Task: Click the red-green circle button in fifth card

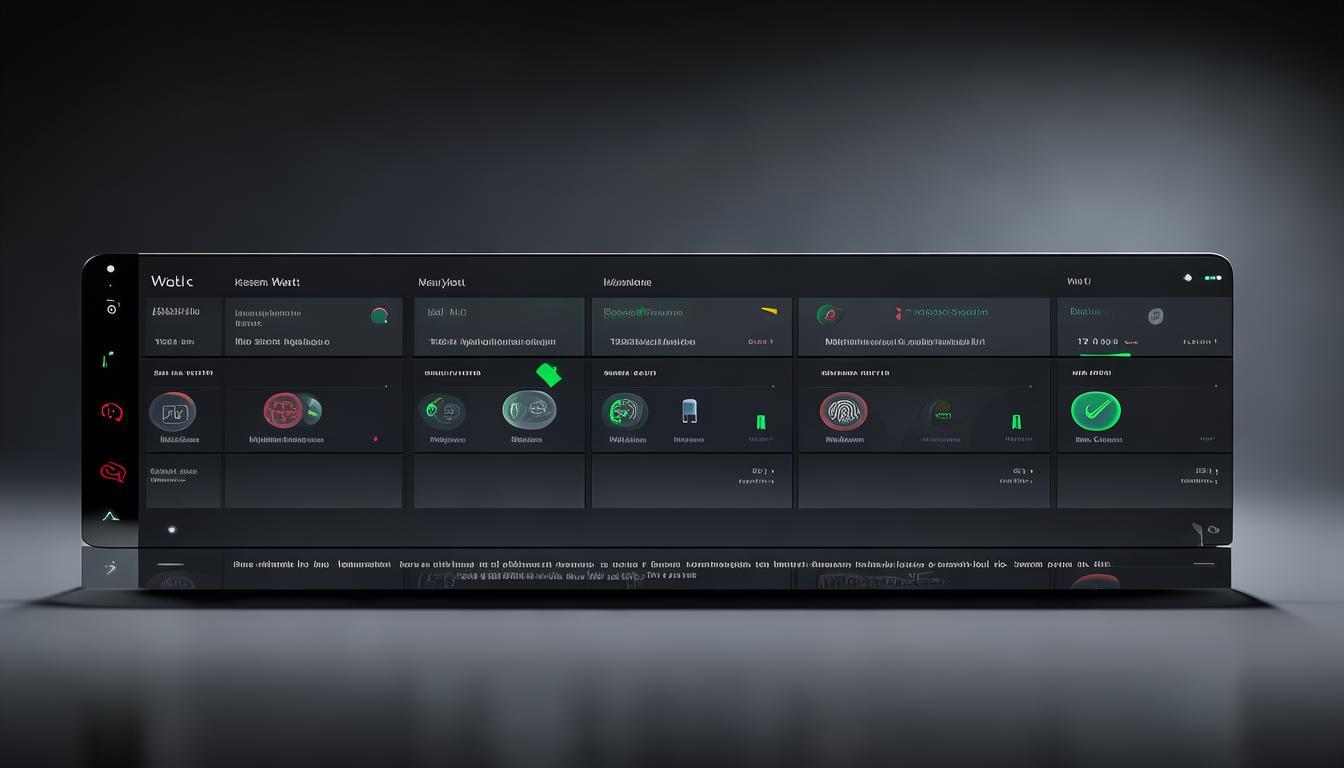Action: pos(829,315)
